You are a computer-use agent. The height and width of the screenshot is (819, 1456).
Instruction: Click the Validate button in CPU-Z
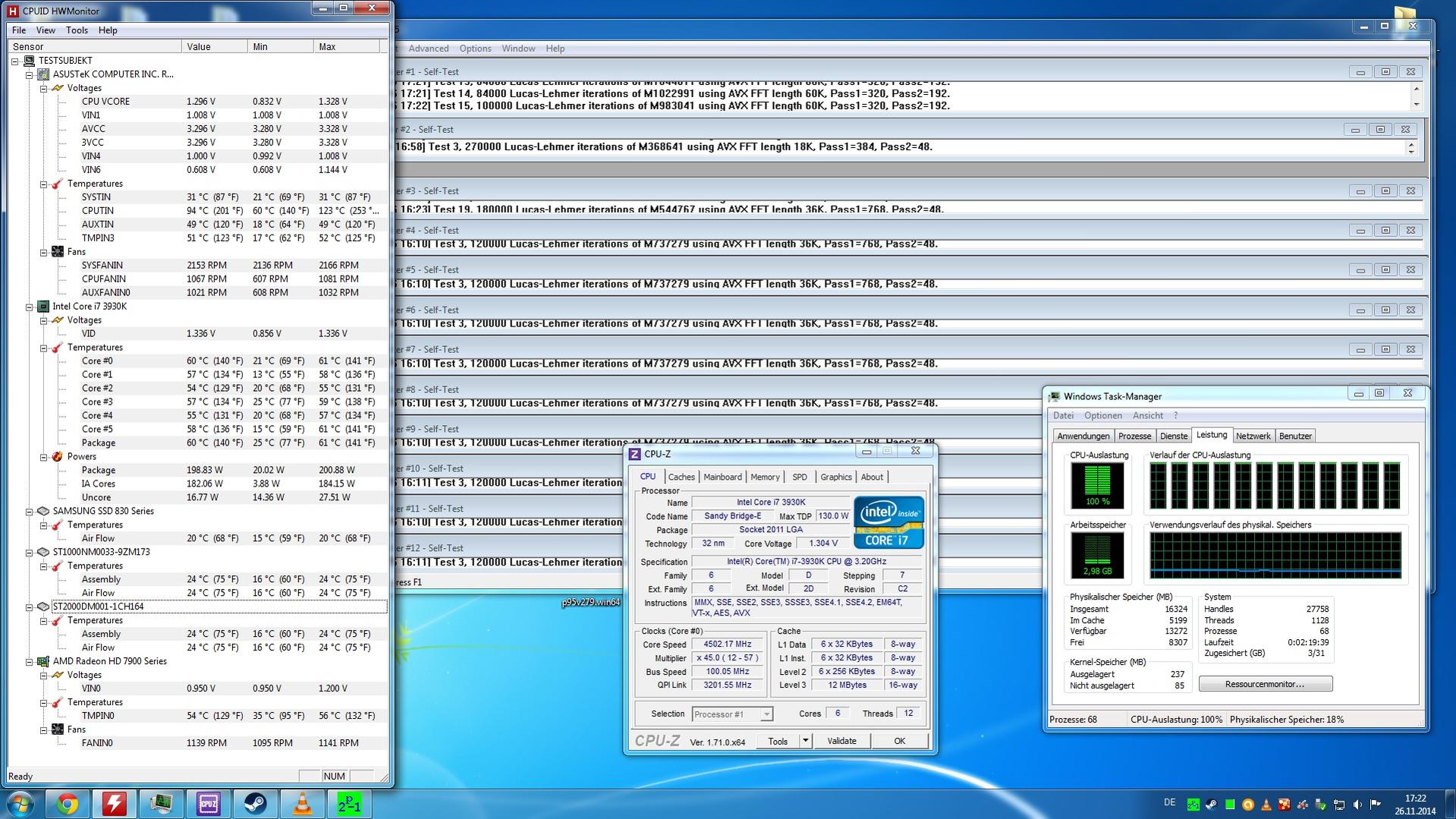841,741
